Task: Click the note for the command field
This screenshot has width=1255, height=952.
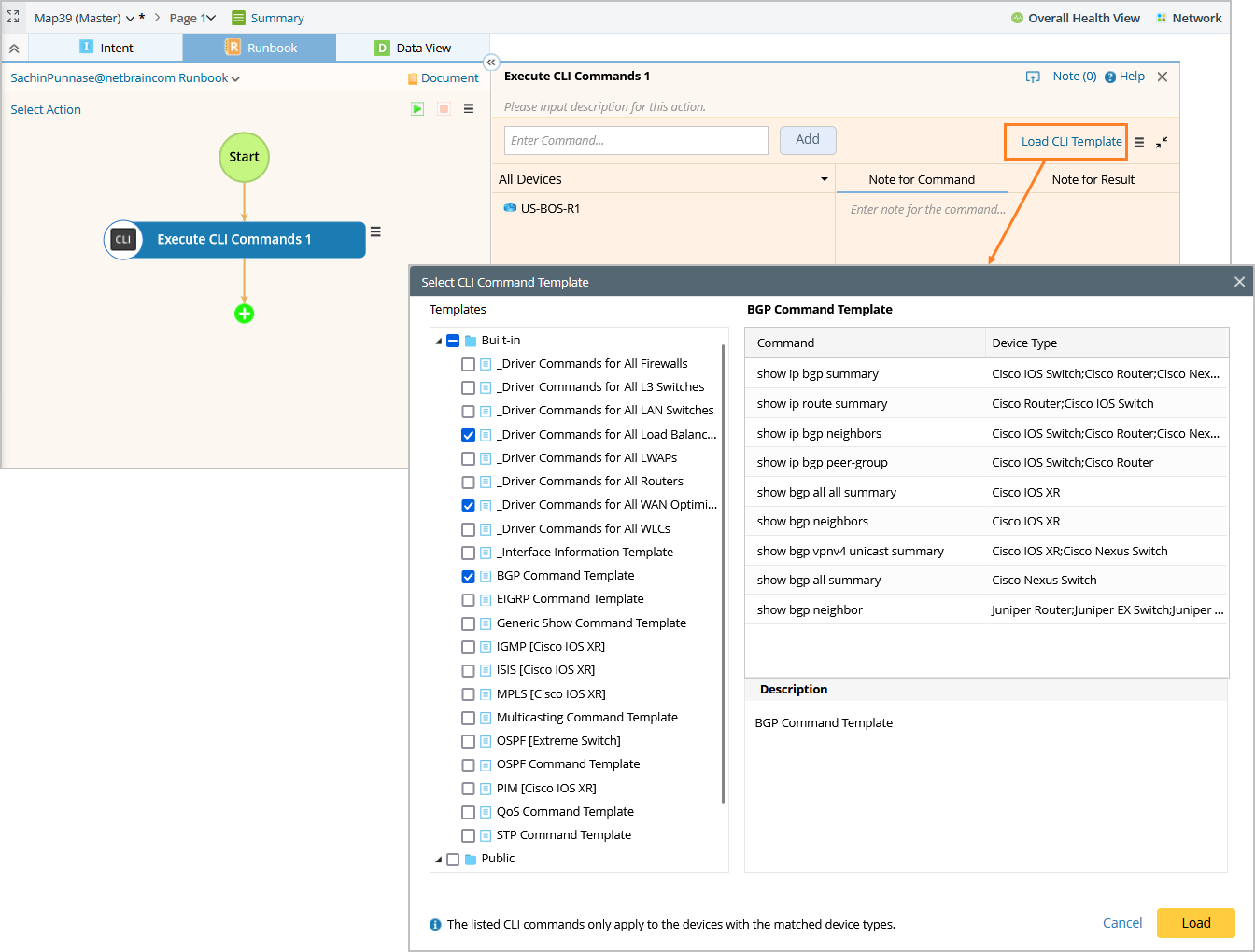Action: point(1008,210)
